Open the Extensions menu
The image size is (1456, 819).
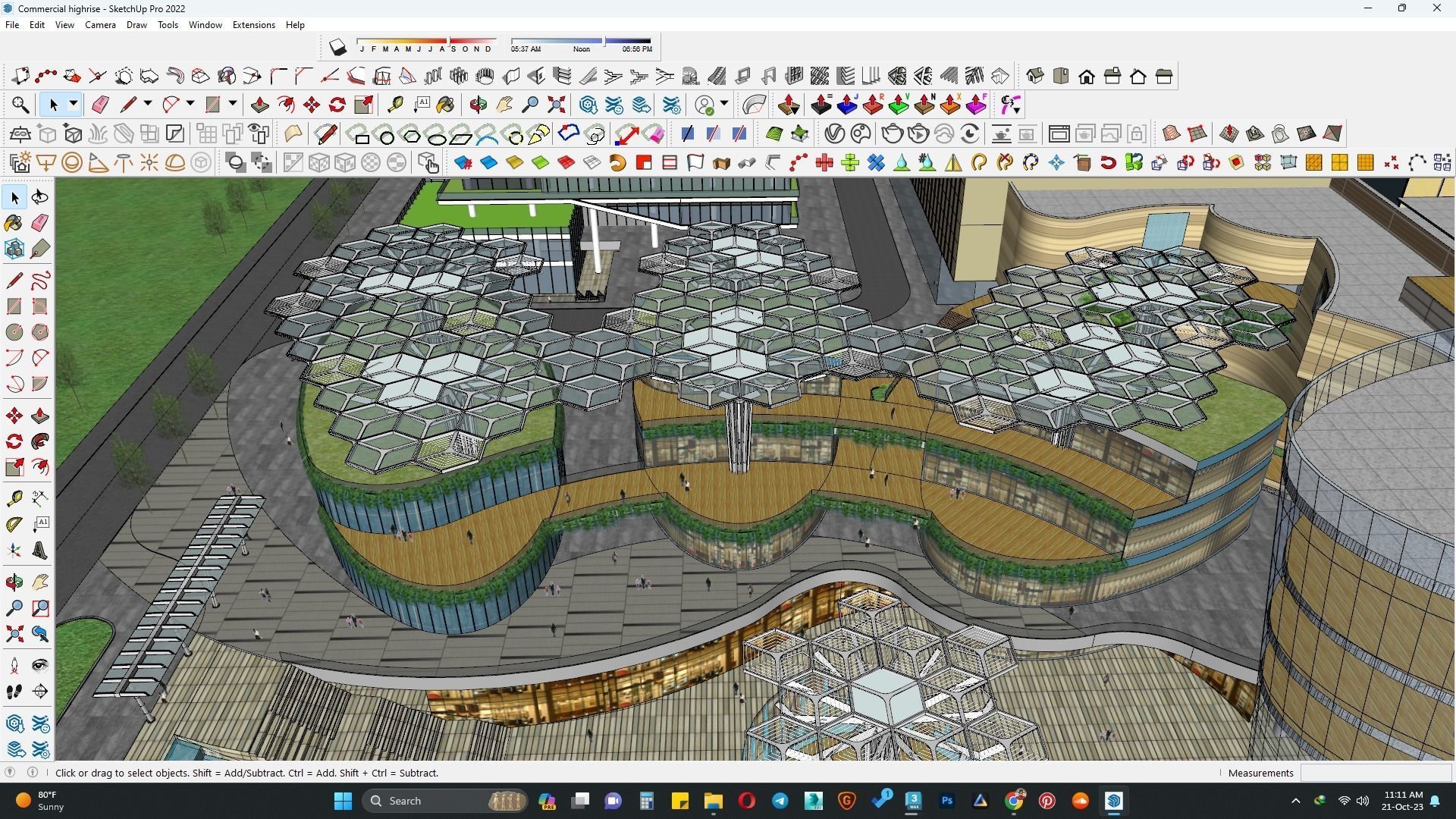253,25
